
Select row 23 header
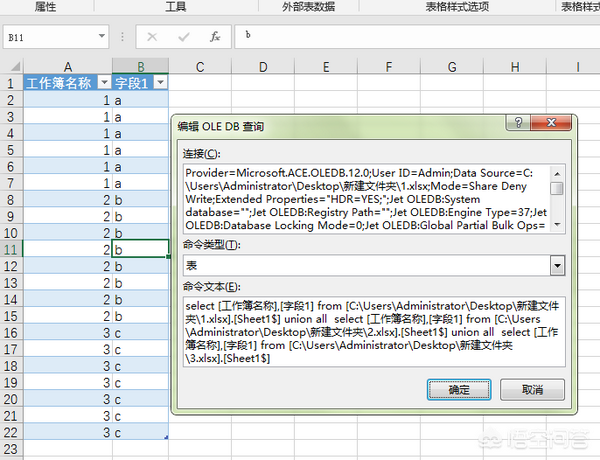[x=11, y=449]
